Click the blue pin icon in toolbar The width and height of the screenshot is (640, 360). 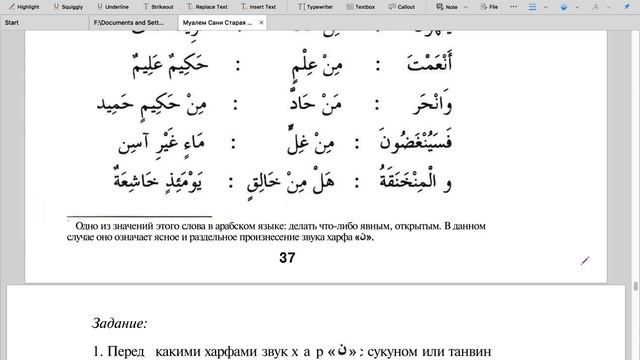(627, 7)
